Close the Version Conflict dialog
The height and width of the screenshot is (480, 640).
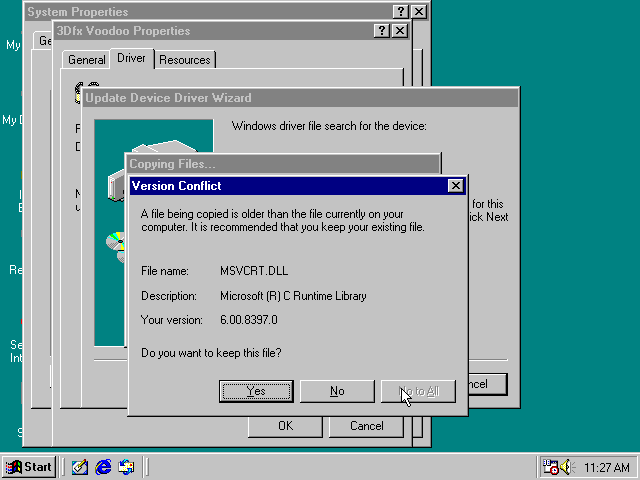455,186
